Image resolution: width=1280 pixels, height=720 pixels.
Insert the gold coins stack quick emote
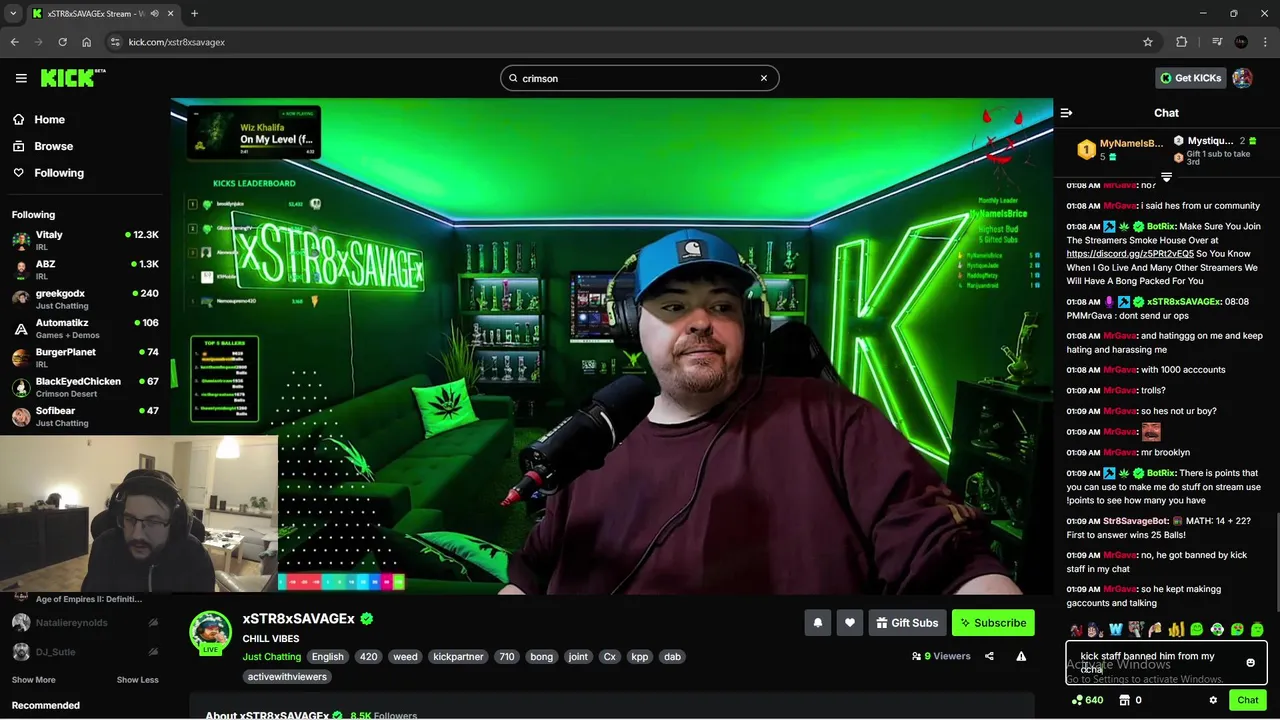coord(1176,630)
